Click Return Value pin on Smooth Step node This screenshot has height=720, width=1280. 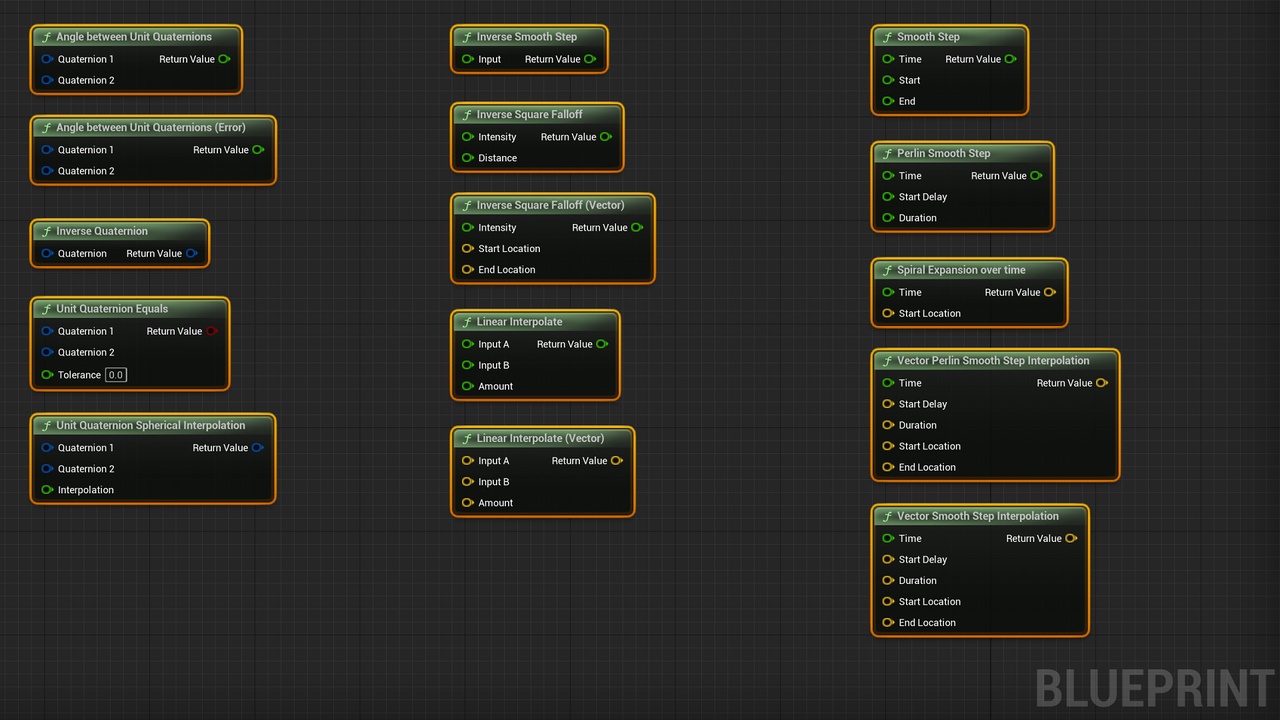[1010, 59]
